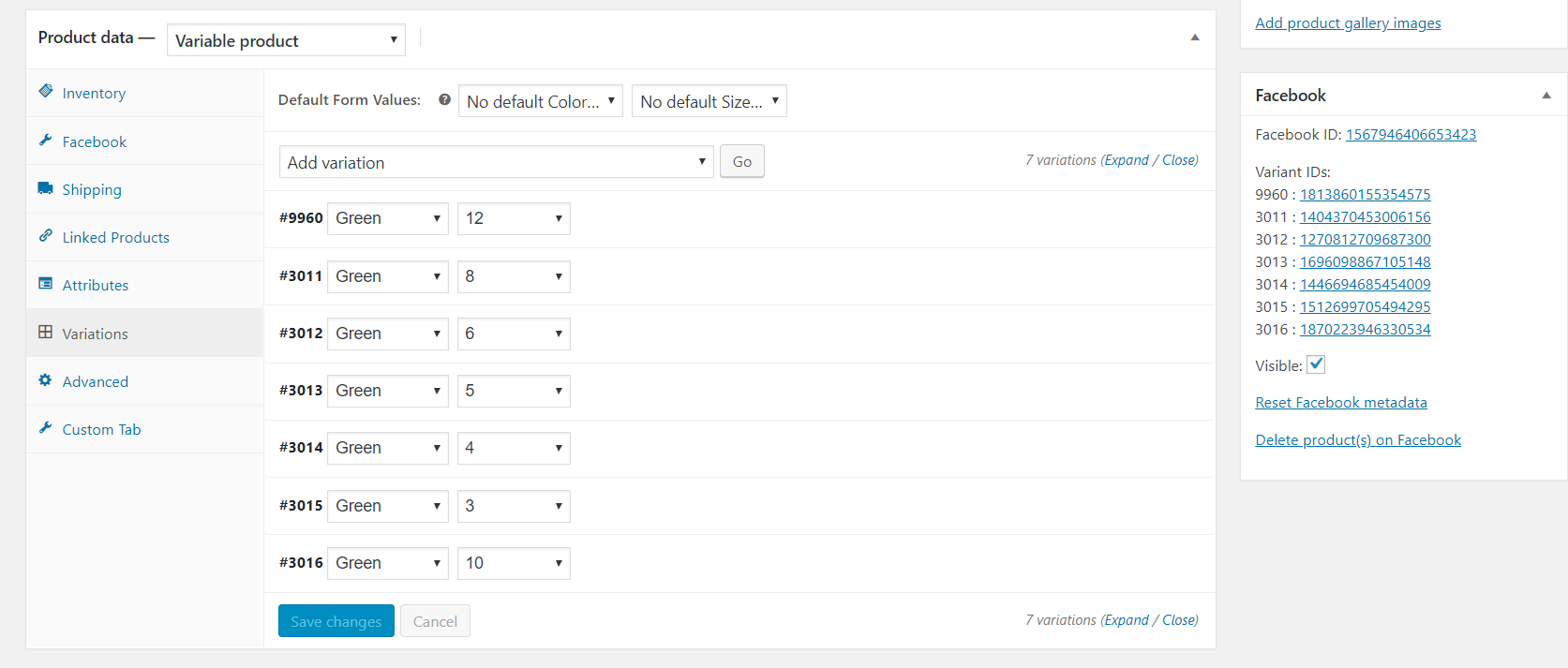
Task: Toggle the Visible checkbox
Action: (1316, 364)
